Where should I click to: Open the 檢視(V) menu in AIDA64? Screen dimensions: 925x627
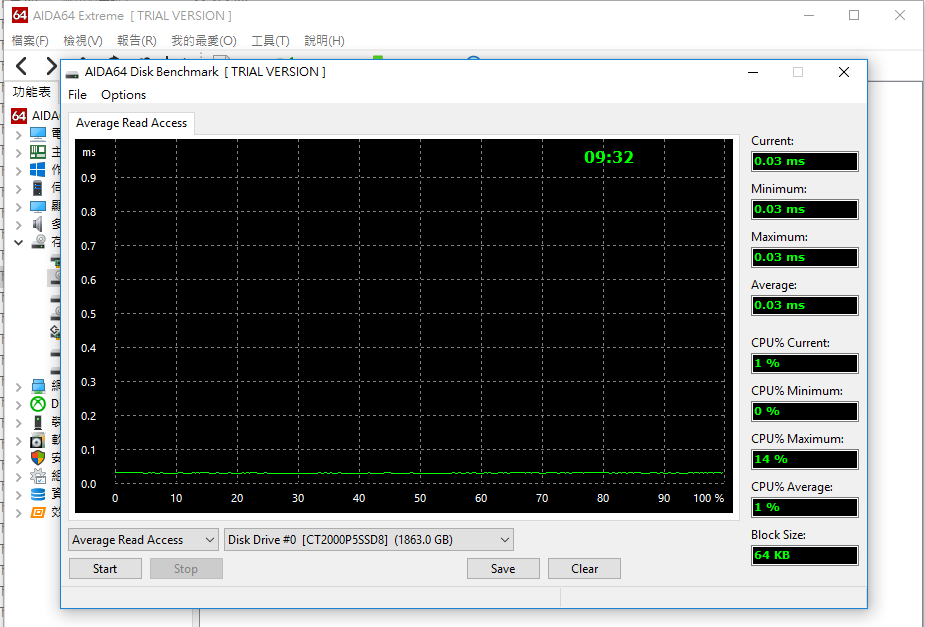coord(83,41)
